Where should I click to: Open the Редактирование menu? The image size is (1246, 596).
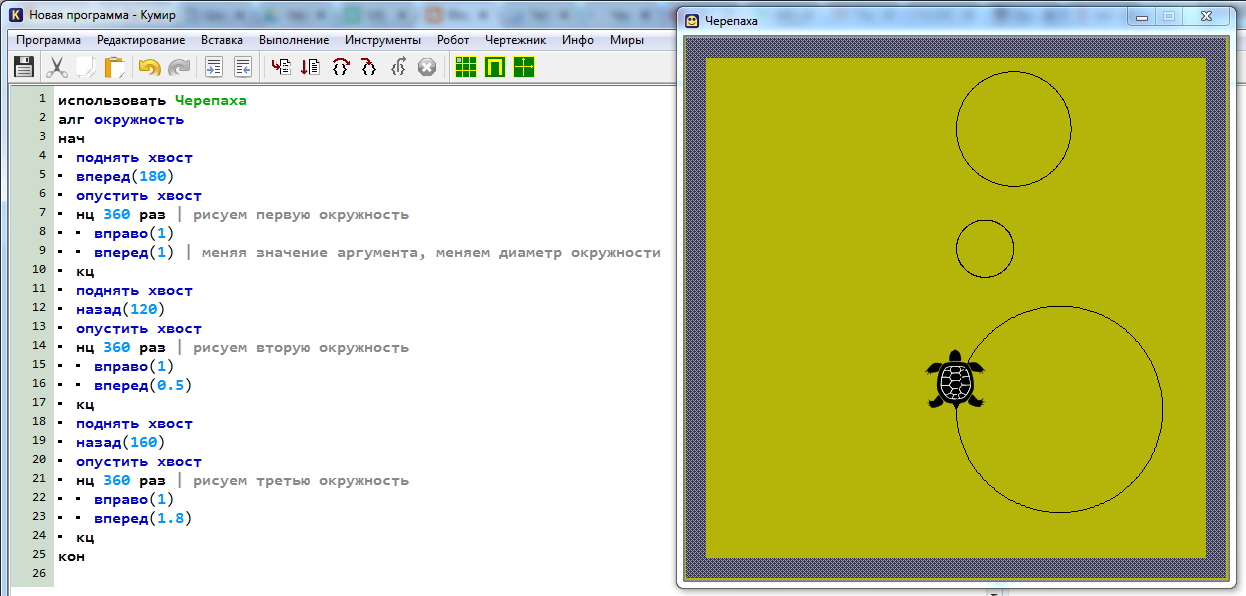pyautogui.click(x=141, y=40)
